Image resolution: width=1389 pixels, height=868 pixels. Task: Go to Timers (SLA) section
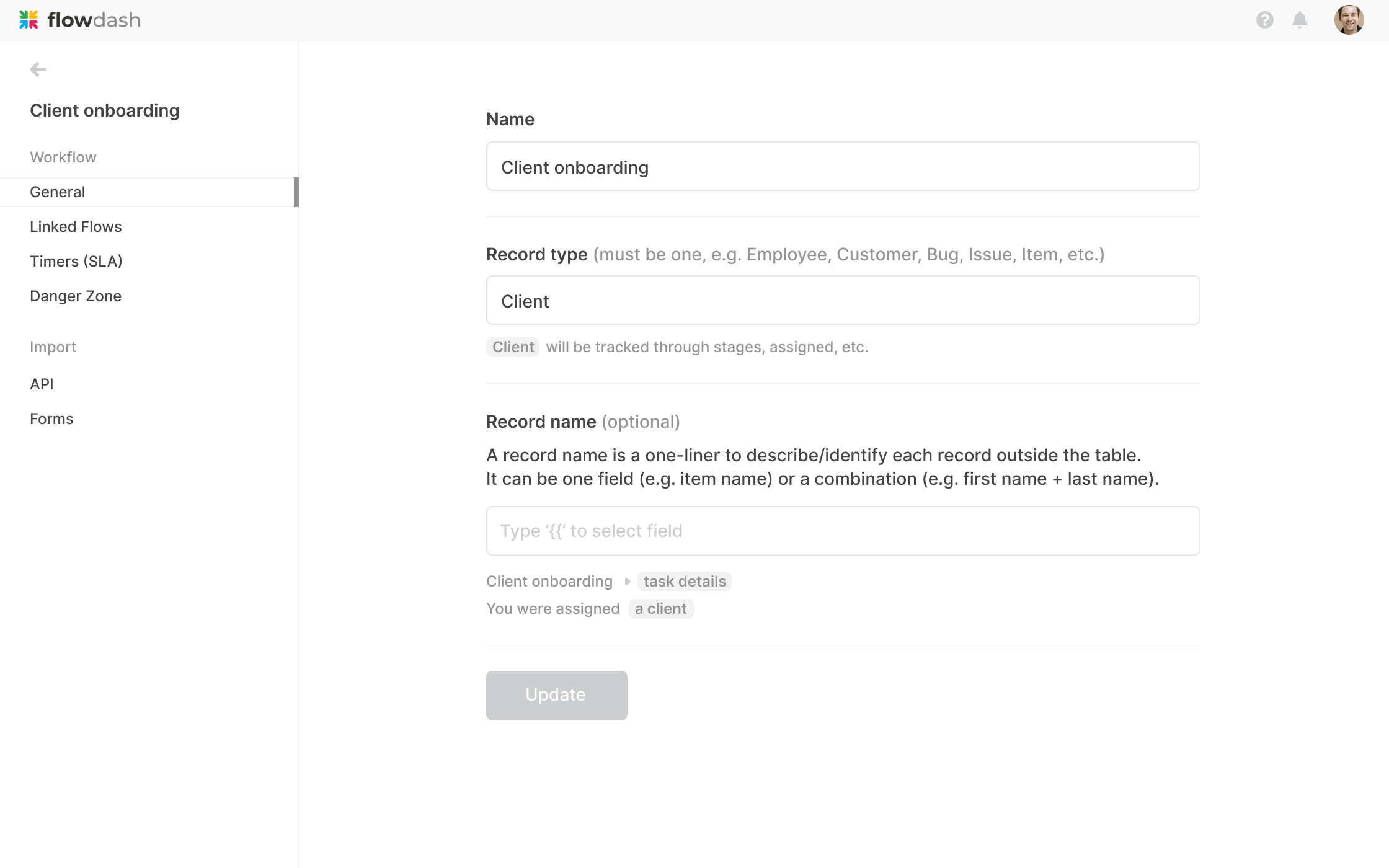(76, 262)
